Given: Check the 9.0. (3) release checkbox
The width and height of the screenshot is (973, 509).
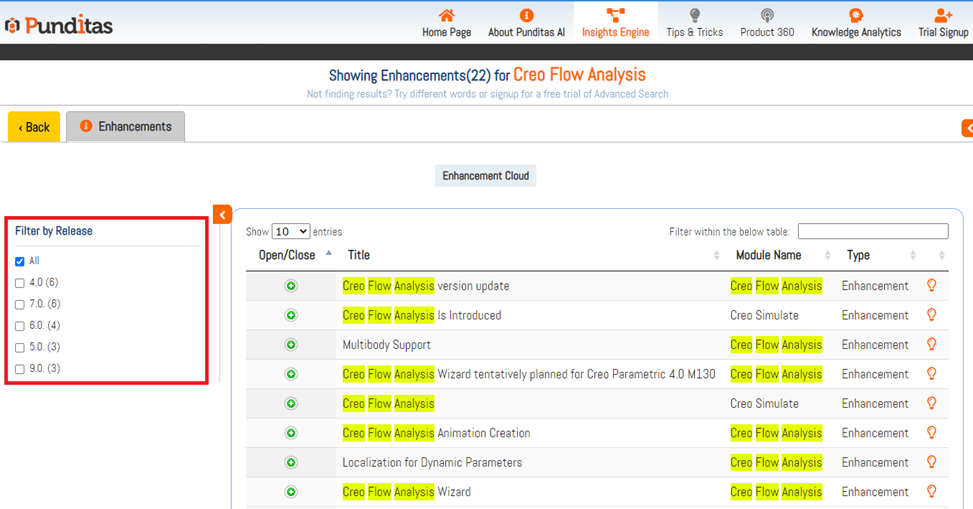Looking at the screenshot, I should click(x=20, y=369).
